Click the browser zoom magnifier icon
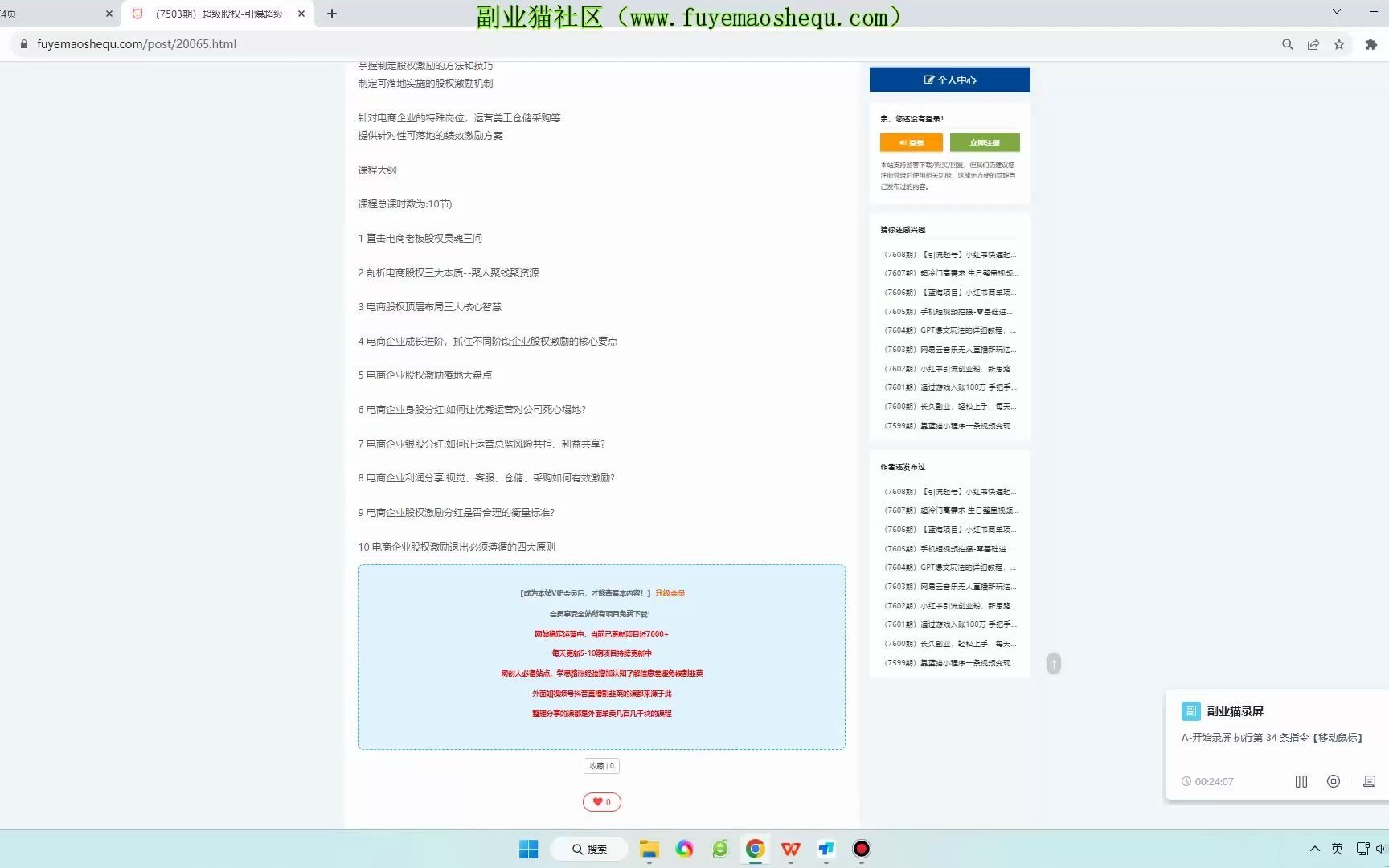This screenshot has height=868, width=1389. click(1287, 44)
